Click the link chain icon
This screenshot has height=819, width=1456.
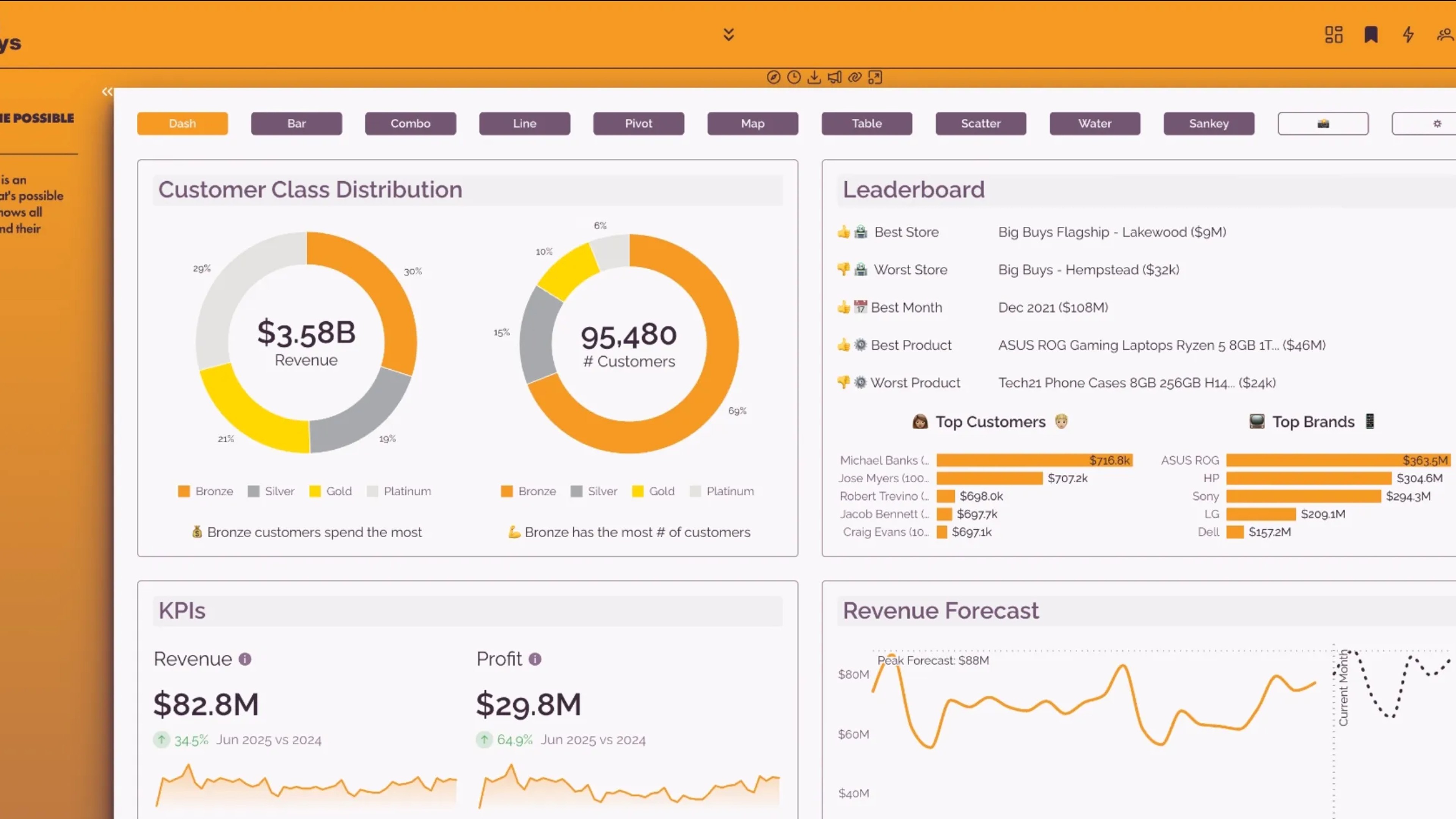[x=855, y=77]
